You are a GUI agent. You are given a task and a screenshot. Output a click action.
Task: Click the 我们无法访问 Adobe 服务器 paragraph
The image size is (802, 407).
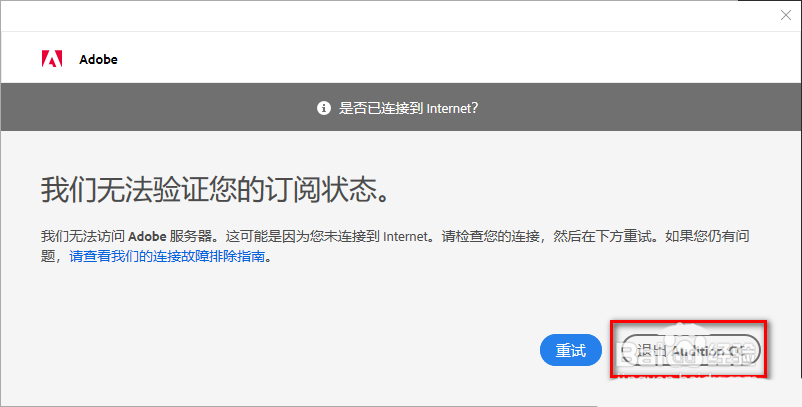[395, 246]
